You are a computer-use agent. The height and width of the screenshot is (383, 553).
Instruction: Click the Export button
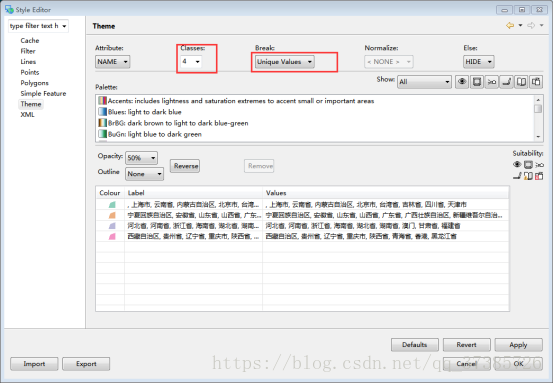coord(86,364)
